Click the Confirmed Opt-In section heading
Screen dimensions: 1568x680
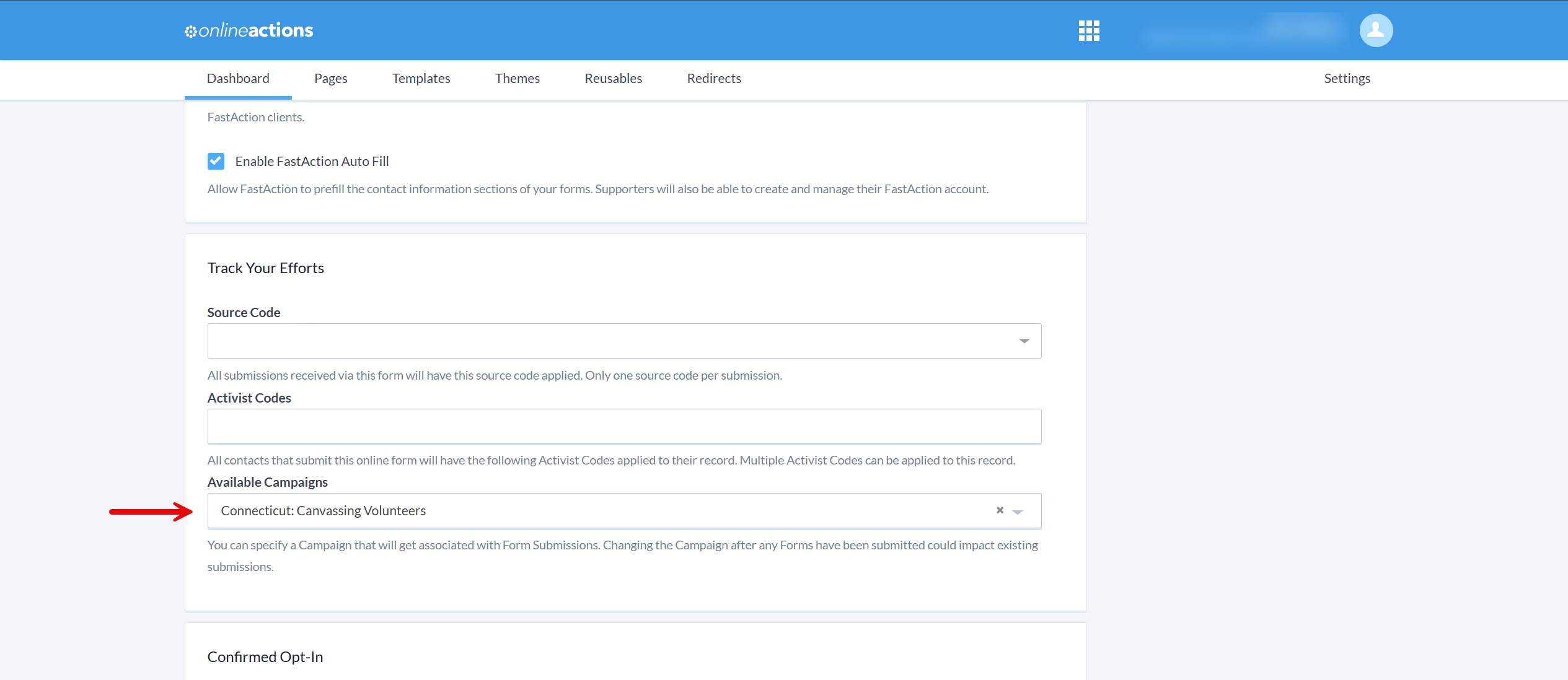coord(265,657)
